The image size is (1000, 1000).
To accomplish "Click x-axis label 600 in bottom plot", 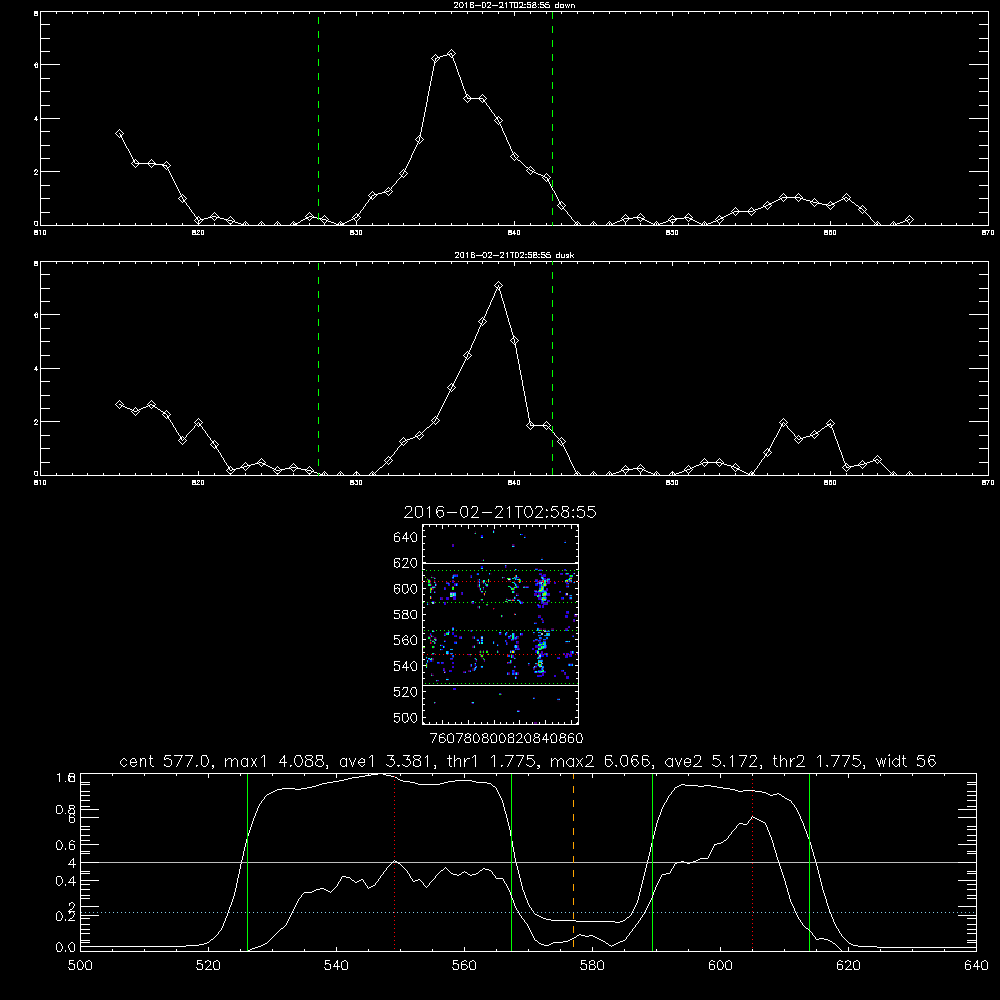I will pos(721,965).
